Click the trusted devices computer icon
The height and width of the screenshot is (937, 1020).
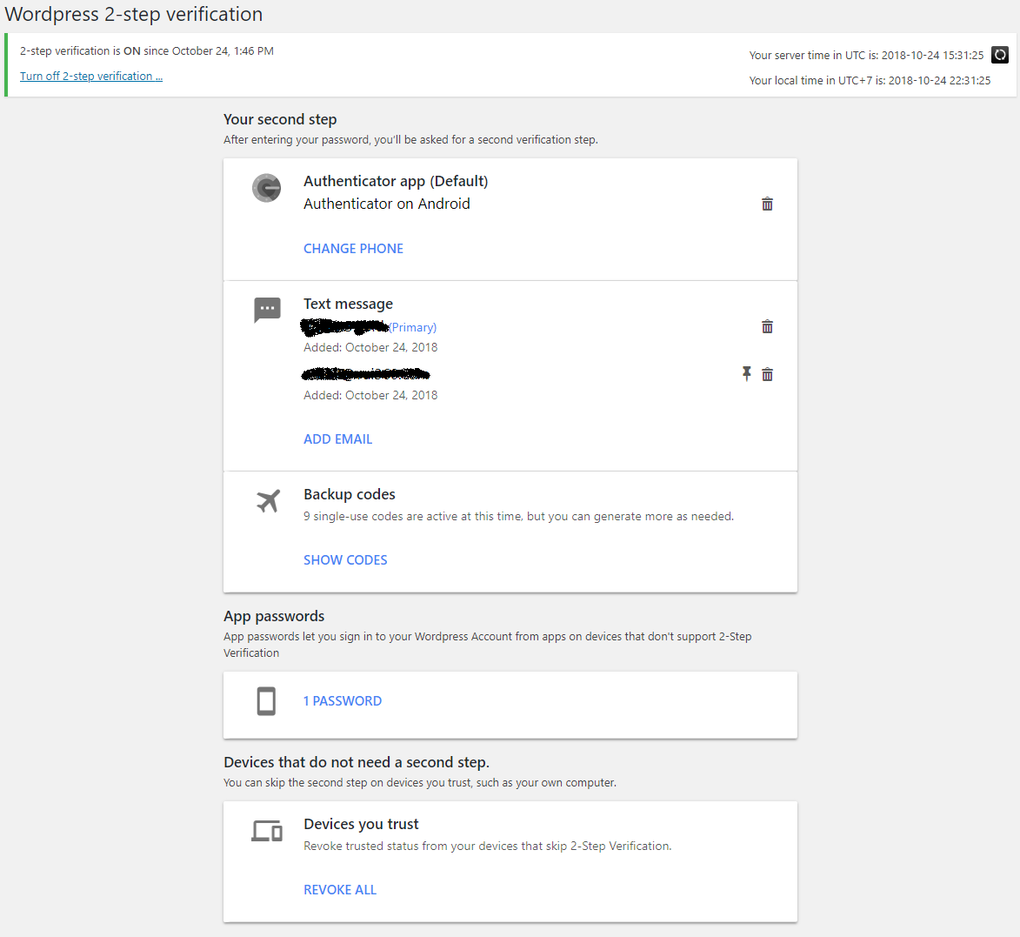(x=266, y=830)
